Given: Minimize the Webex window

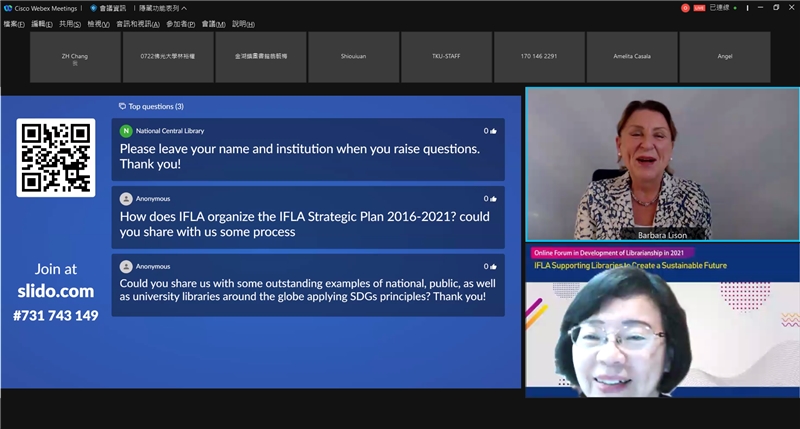Looking at the screenshot, I should (760, 8).
